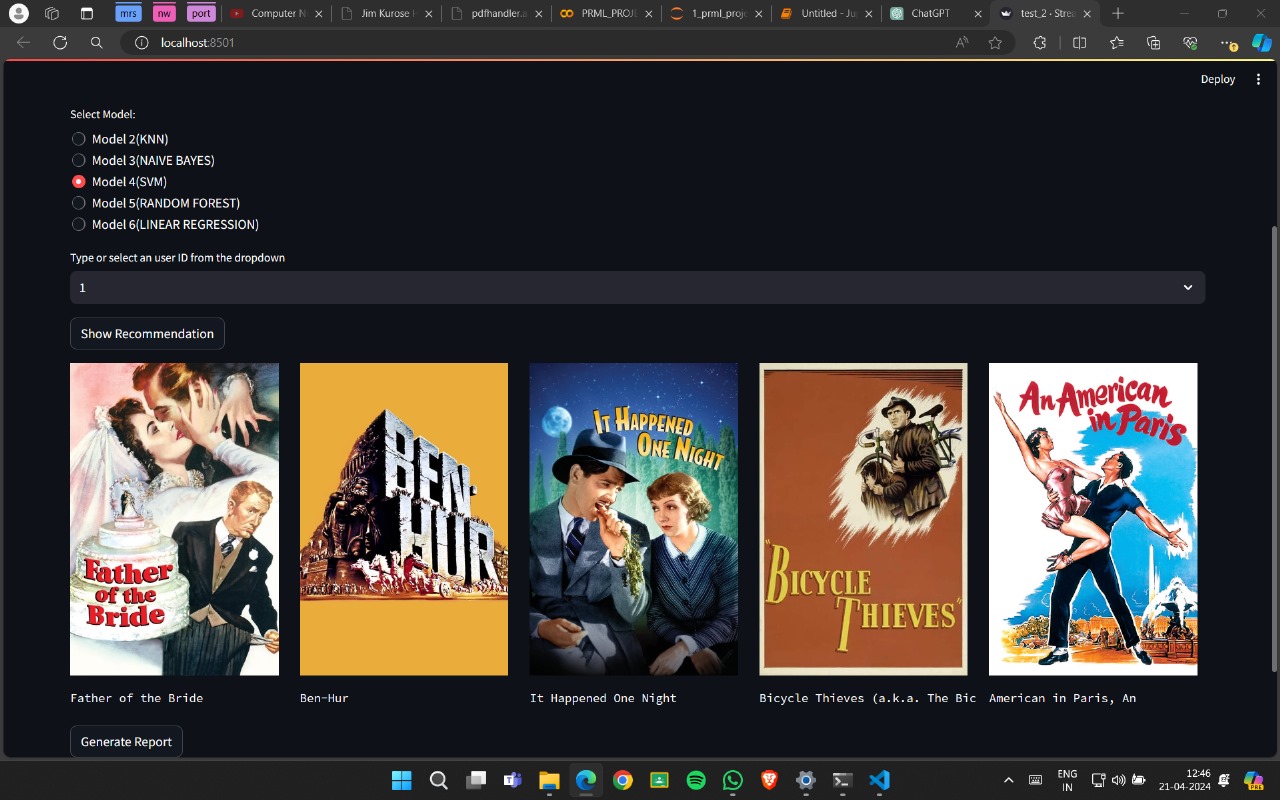Open the browser profile icon
This screenshot has height=800, width=1280.
[x=18, y=14]
